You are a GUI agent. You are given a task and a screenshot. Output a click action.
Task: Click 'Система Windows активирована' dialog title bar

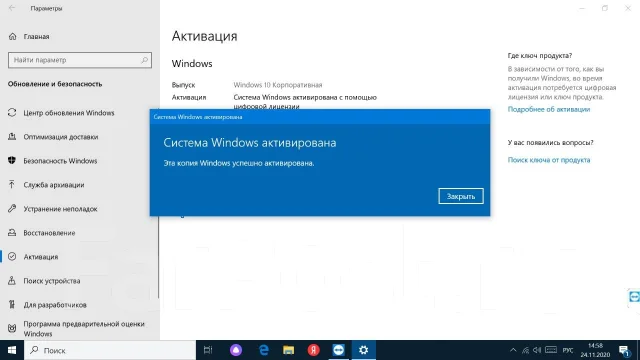pos(320,117)
